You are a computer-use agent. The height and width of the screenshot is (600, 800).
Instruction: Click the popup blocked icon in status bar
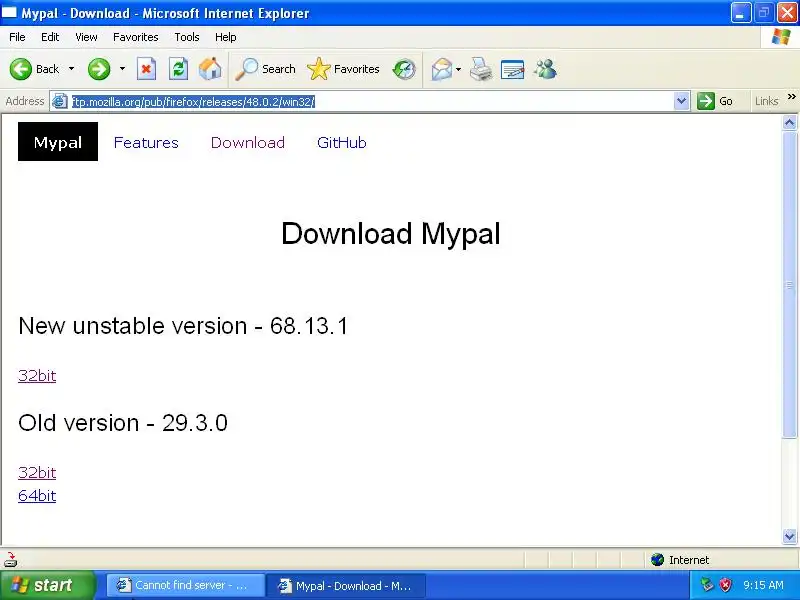click(x=11, y=560)
